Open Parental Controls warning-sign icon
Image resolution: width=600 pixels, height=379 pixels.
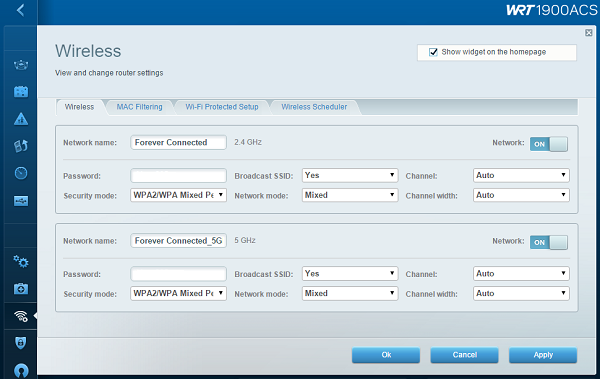(x=21, y=119)
